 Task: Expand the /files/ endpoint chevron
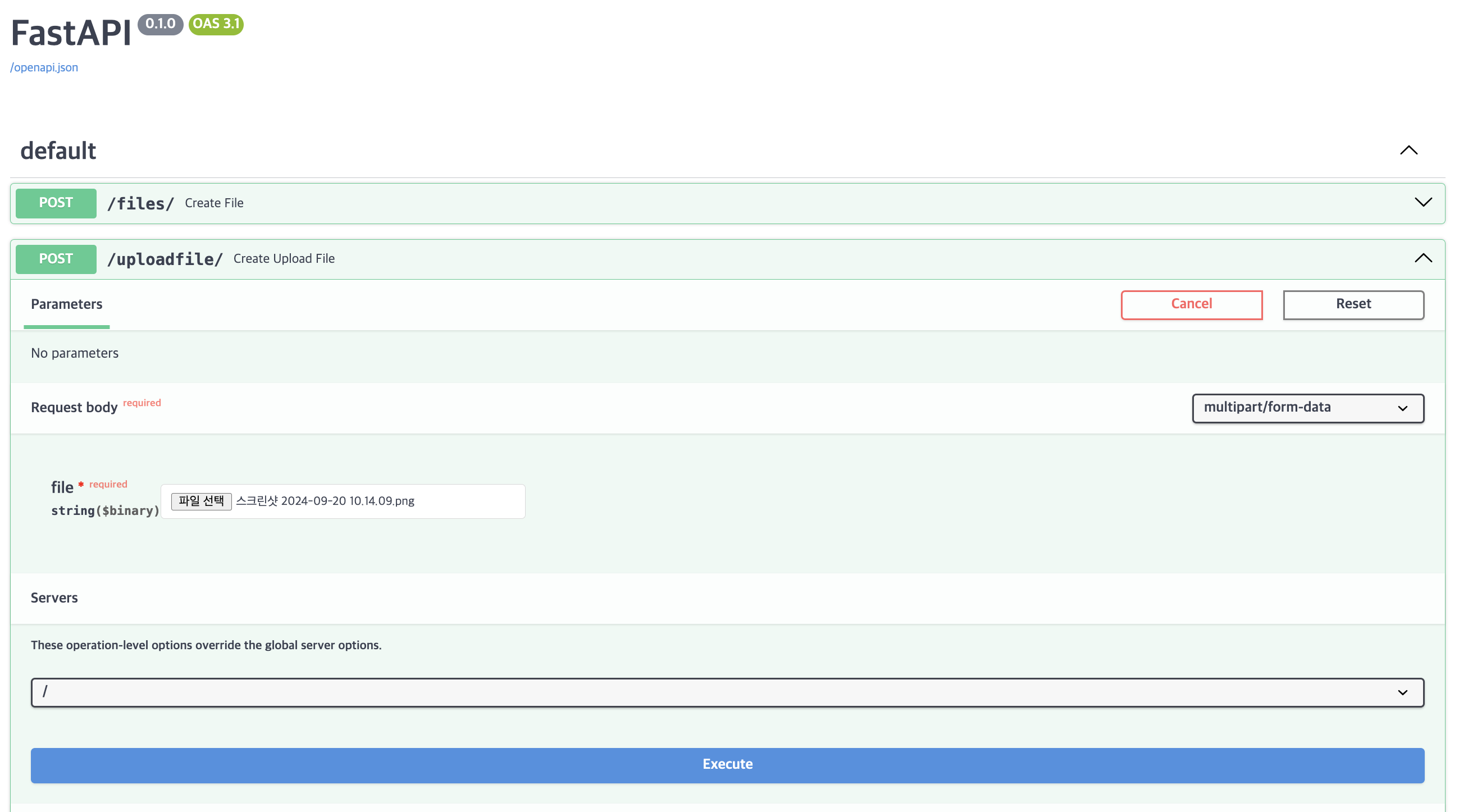pyautogui.click(x=1422, y=203)
